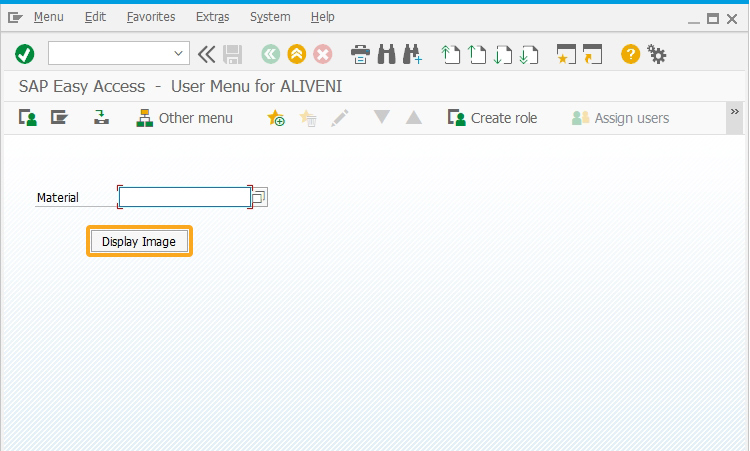The height and width of the screenshot is (451, 750).
Task: Open the Favorites menu
Action: point(151,17)
